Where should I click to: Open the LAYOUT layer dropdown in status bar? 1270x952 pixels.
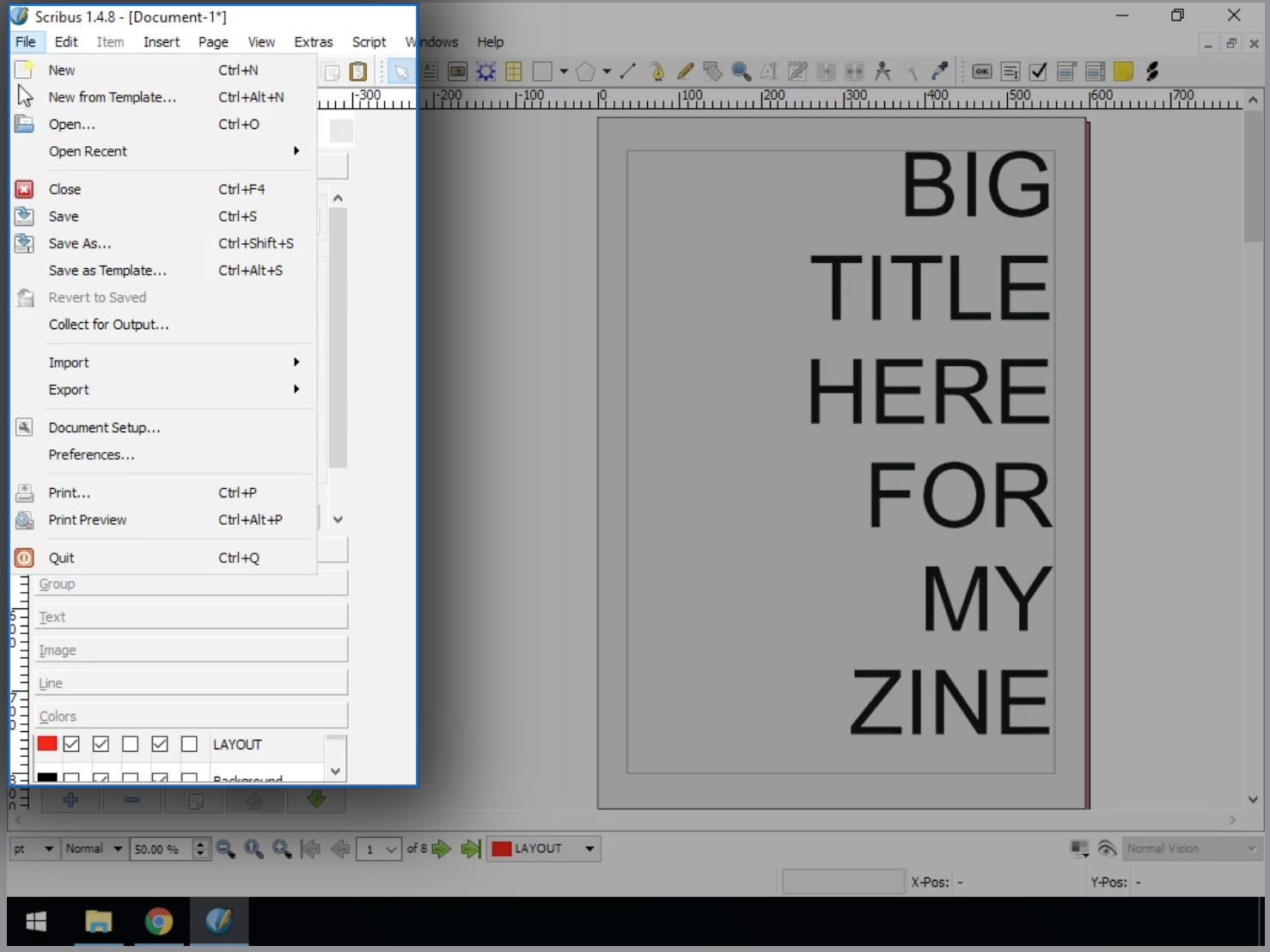[543, 849]
